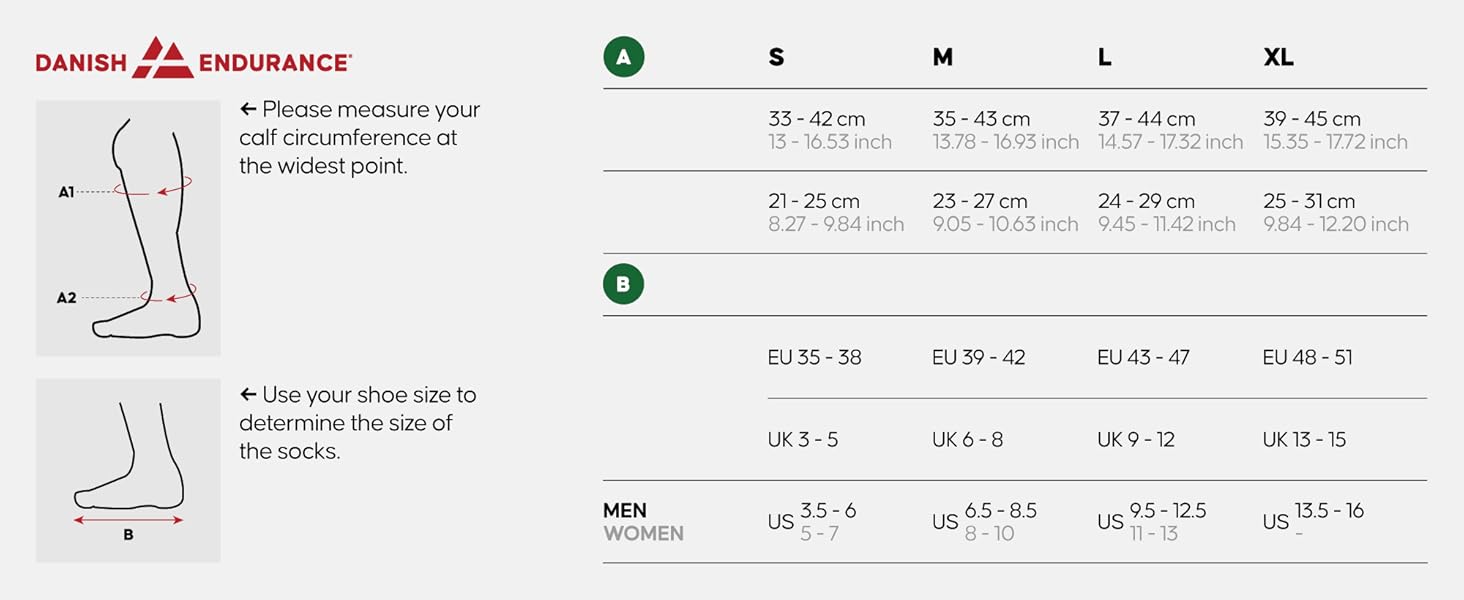This screenshot has height=600, width=1464.
Task: Click the green circle A badge
Action: coord(623,57)
